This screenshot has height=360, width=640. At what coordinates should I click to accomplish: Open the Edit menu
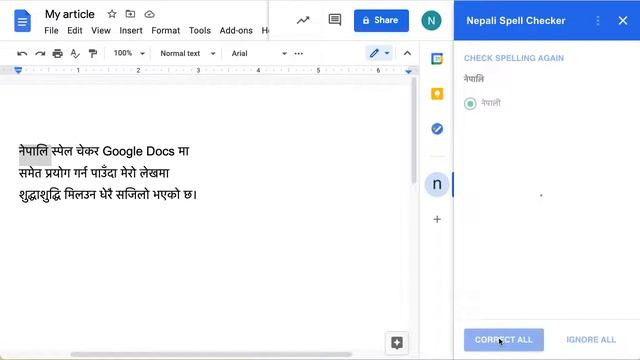pos(75,31)
